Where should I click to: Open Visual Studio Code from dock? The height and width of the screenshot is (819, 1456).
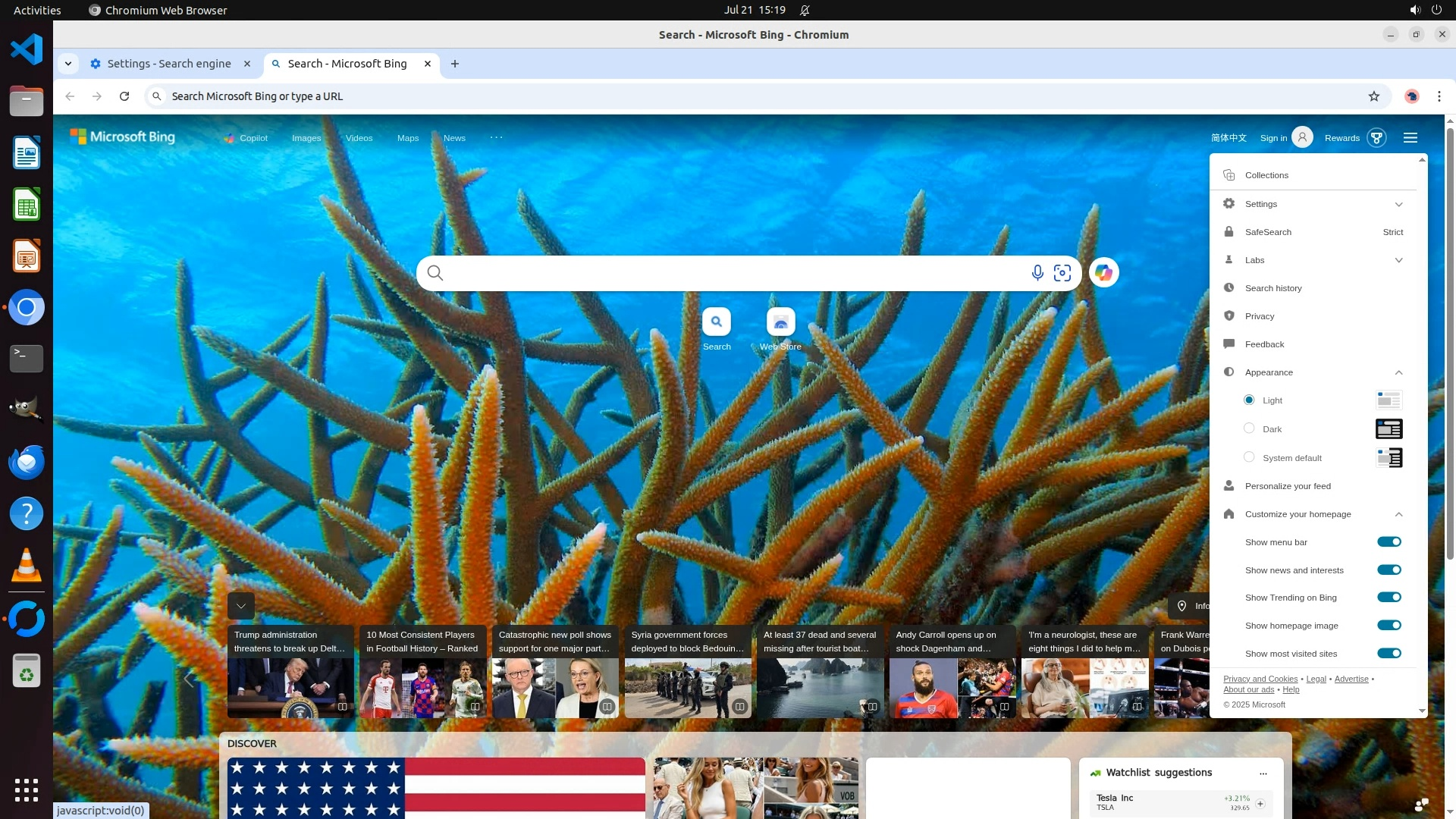coord(27,50)
